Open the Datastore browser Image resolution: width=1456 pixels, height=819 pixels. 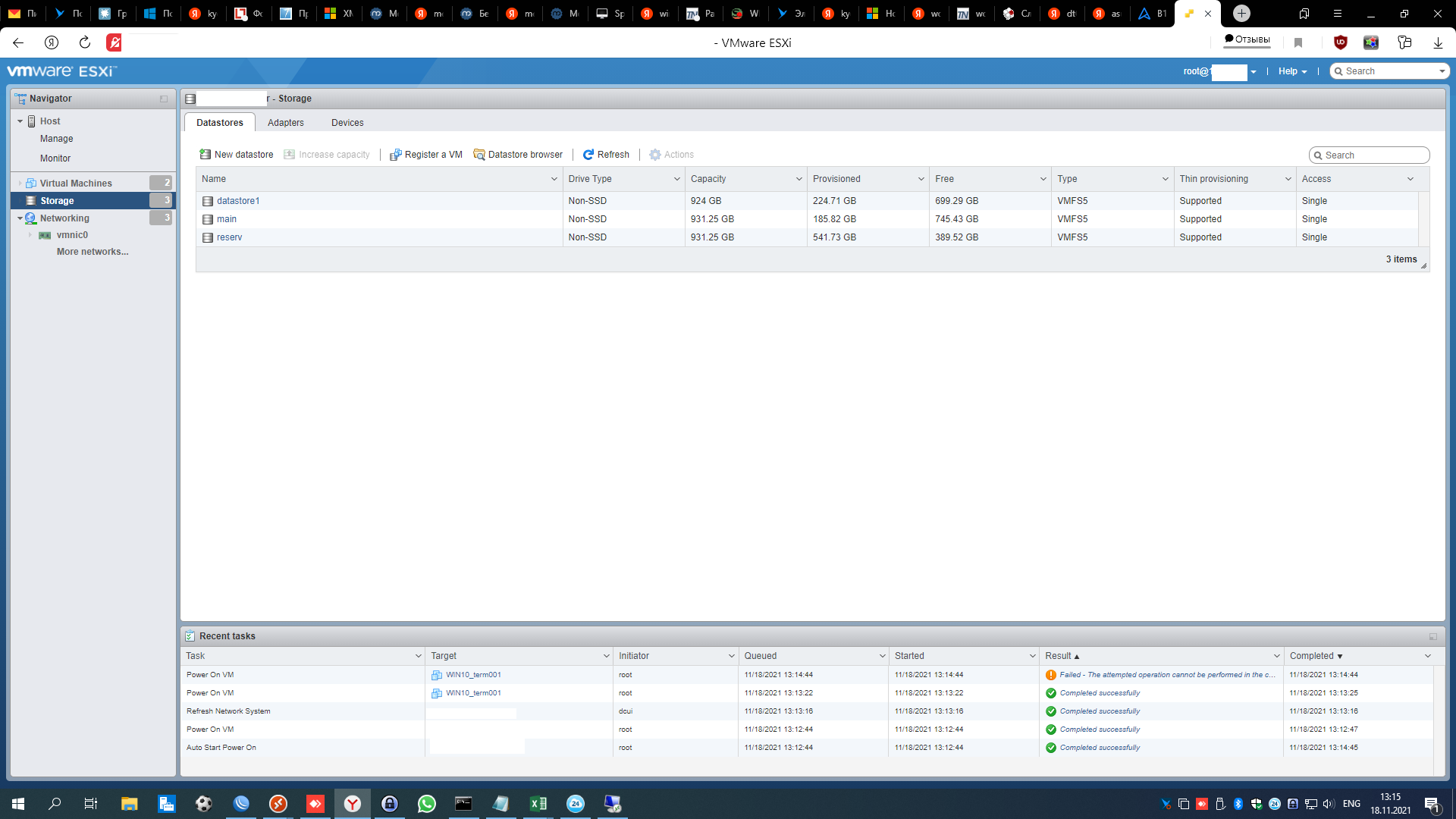coord(518,155)
